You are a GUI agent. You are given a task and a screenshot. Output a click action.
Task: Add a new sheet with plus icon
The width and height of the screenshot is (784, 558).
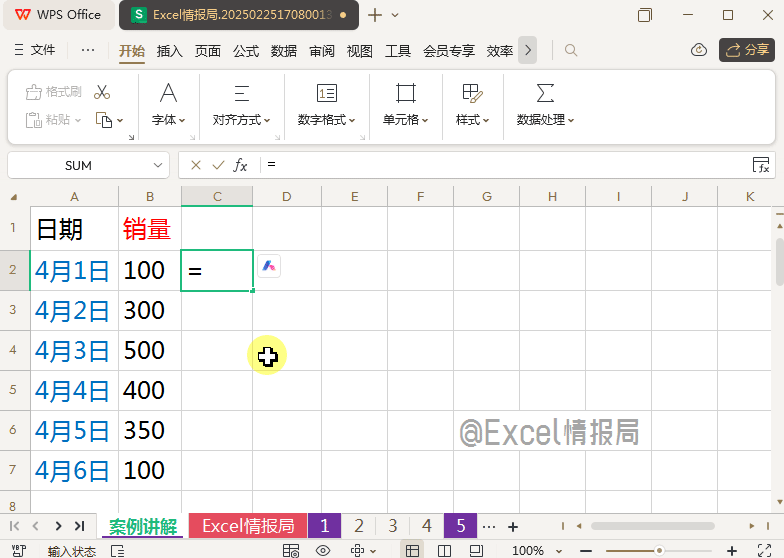tap(513, 526)
